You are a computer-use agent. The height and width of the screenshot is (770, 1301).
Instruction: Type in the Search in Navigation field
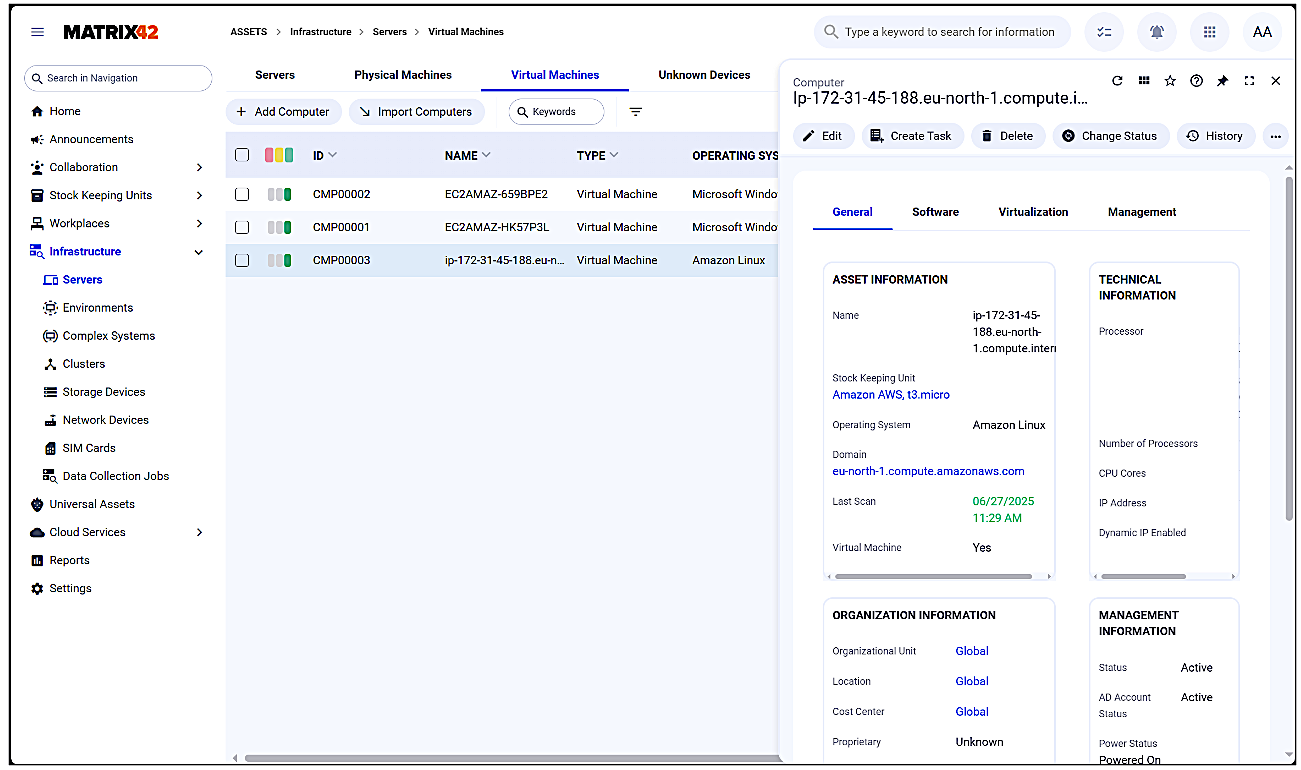[117, 77]
